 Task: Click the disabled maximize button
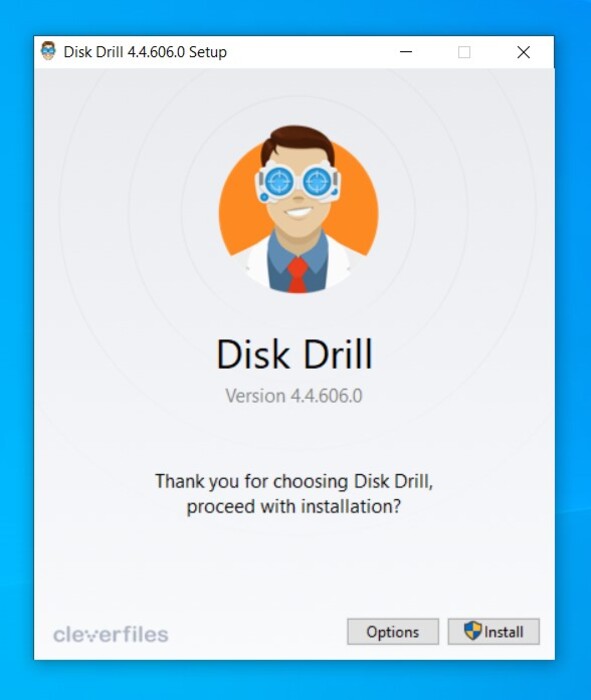(464, 52)
